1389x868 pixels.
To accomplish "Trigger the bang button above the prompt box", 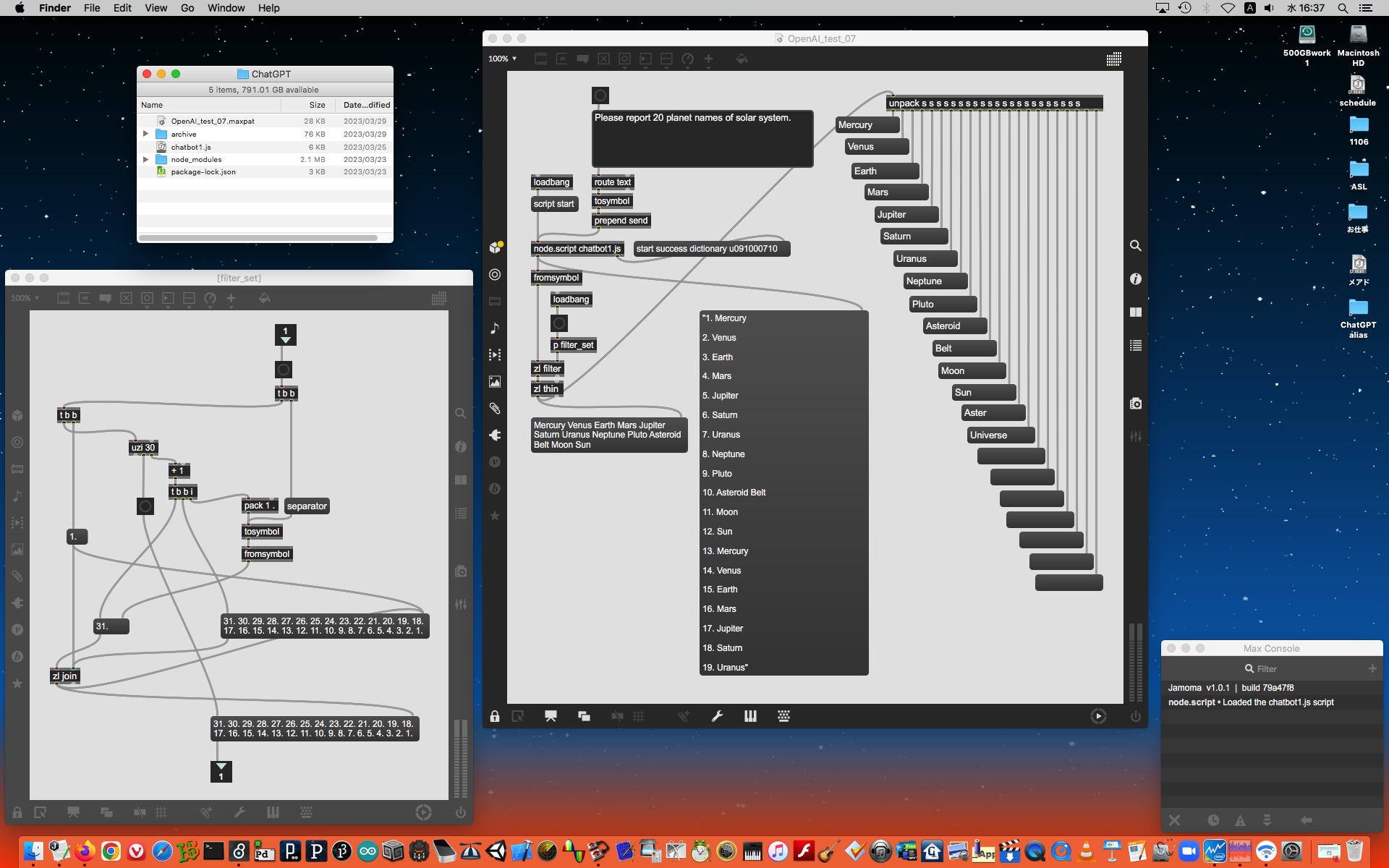I will coord(600,95).
